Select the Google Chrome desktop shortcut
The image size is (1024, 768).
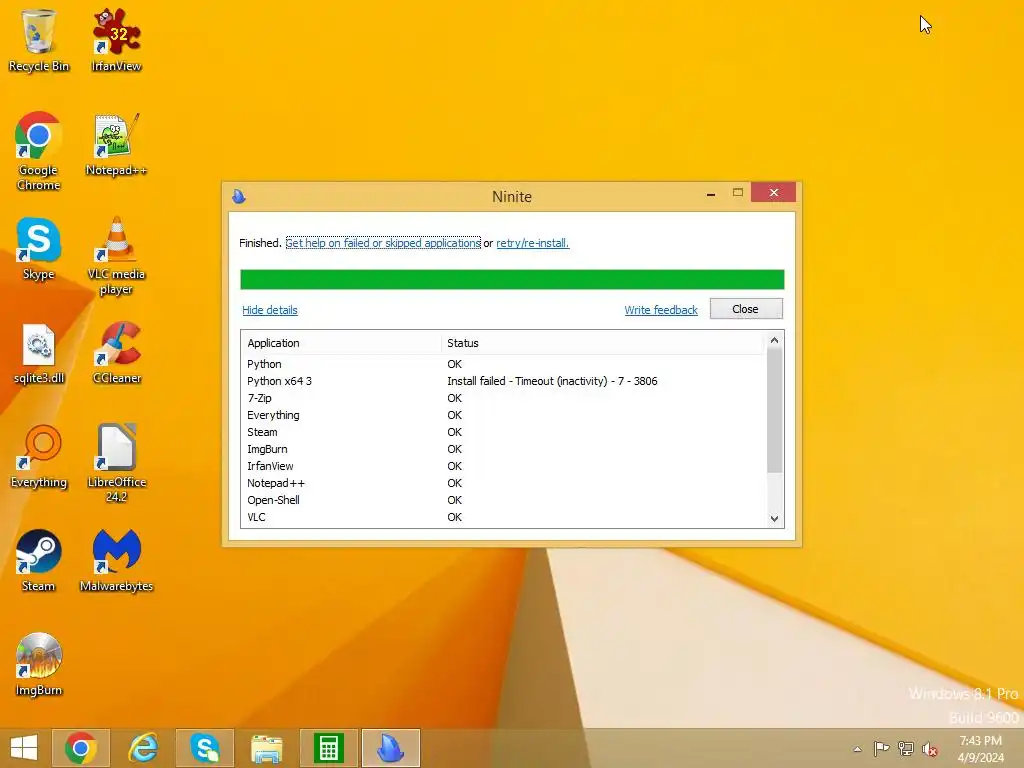[39, 152]
